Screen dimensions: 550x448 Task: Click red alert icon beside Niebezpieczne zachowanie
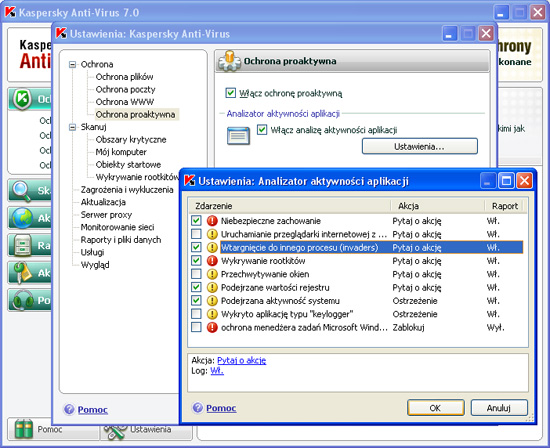coord(212,221)
